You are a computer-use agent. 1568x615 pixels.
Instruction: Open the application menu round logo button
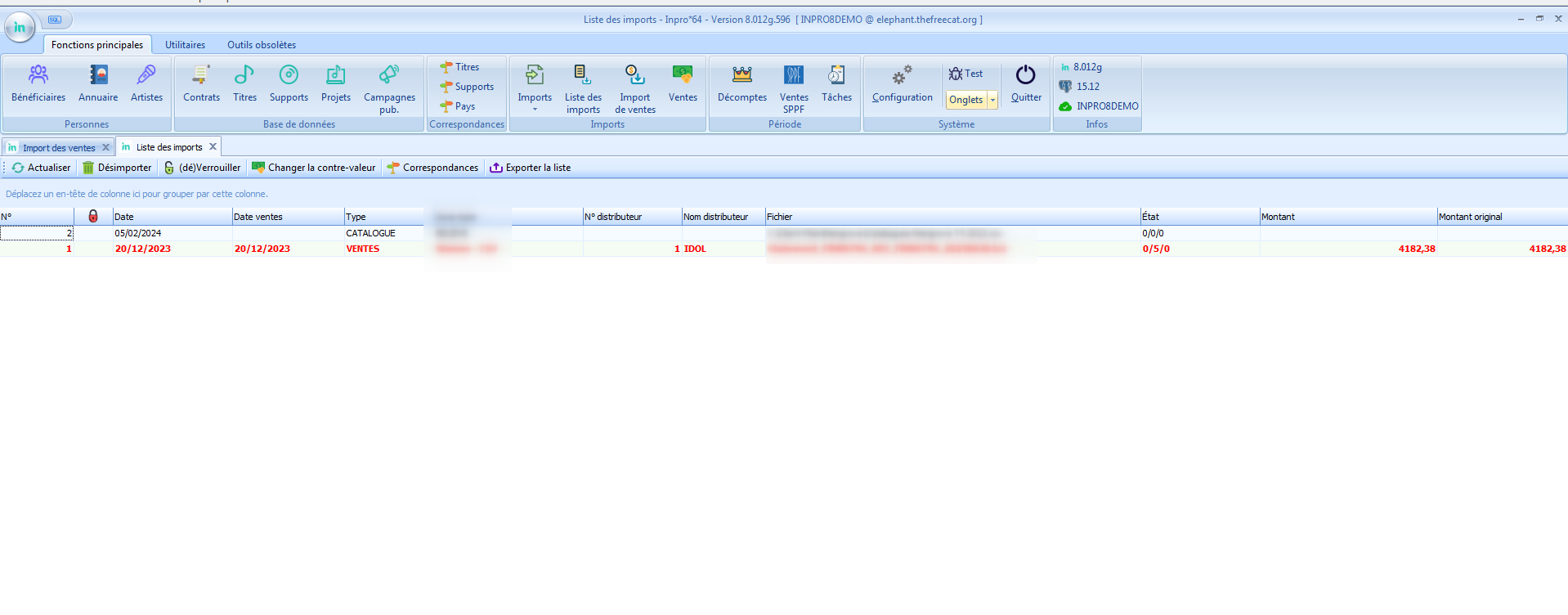20,27
